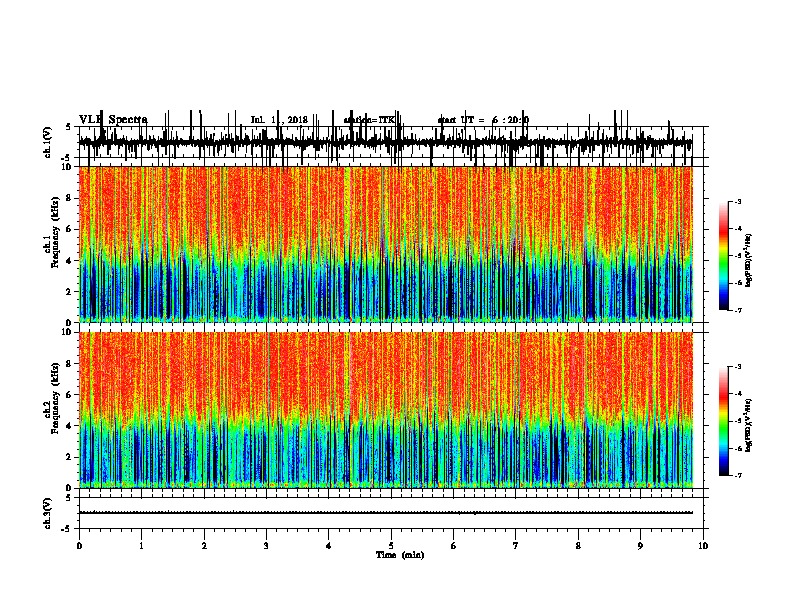Click the time axis tick label '4'

click(329, 546)
